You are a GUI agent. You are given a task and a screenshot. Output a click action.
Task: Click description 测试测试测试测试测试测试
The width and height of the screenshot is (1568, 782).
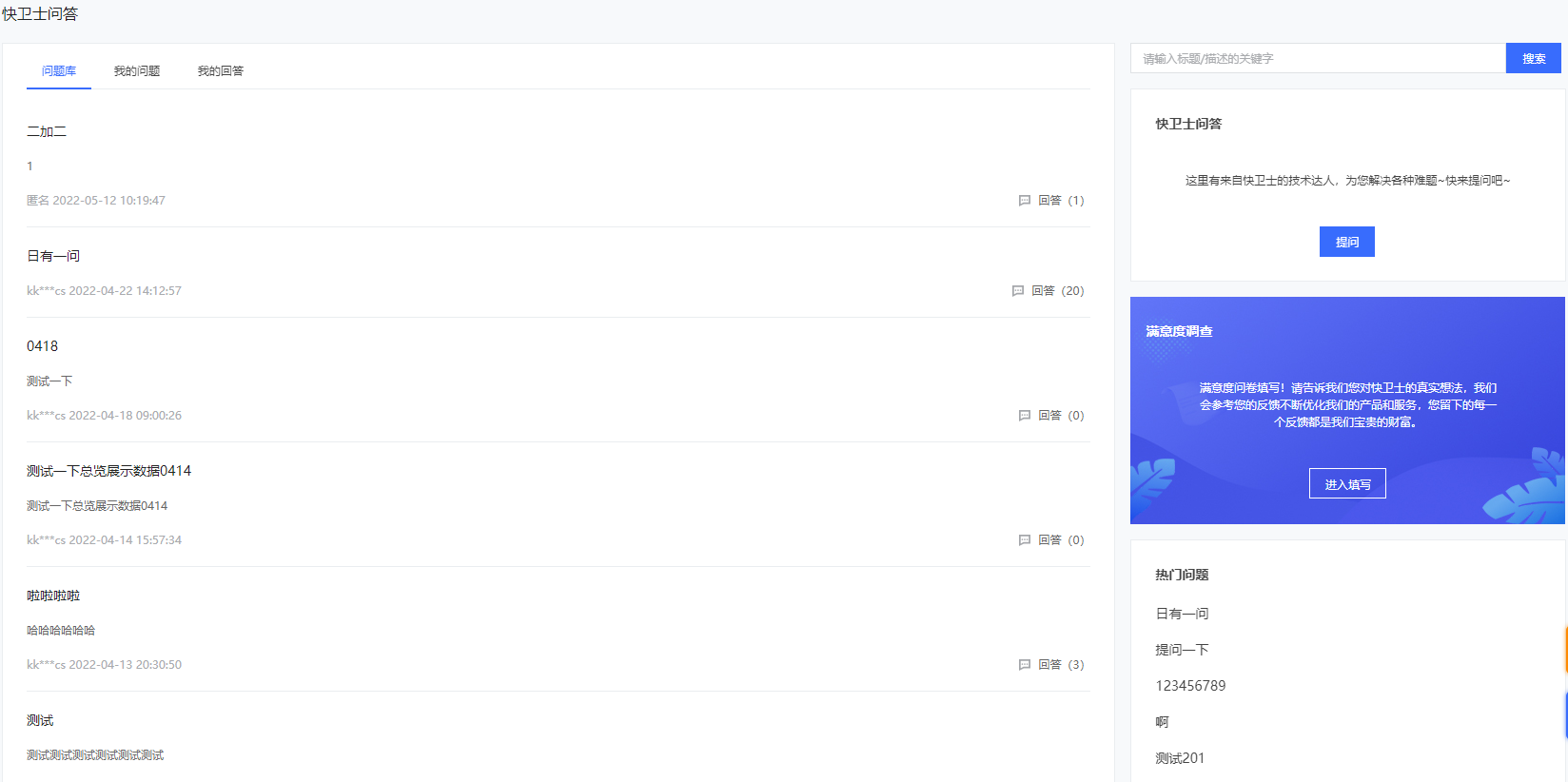pyautogui.click(x=95, y=755)
